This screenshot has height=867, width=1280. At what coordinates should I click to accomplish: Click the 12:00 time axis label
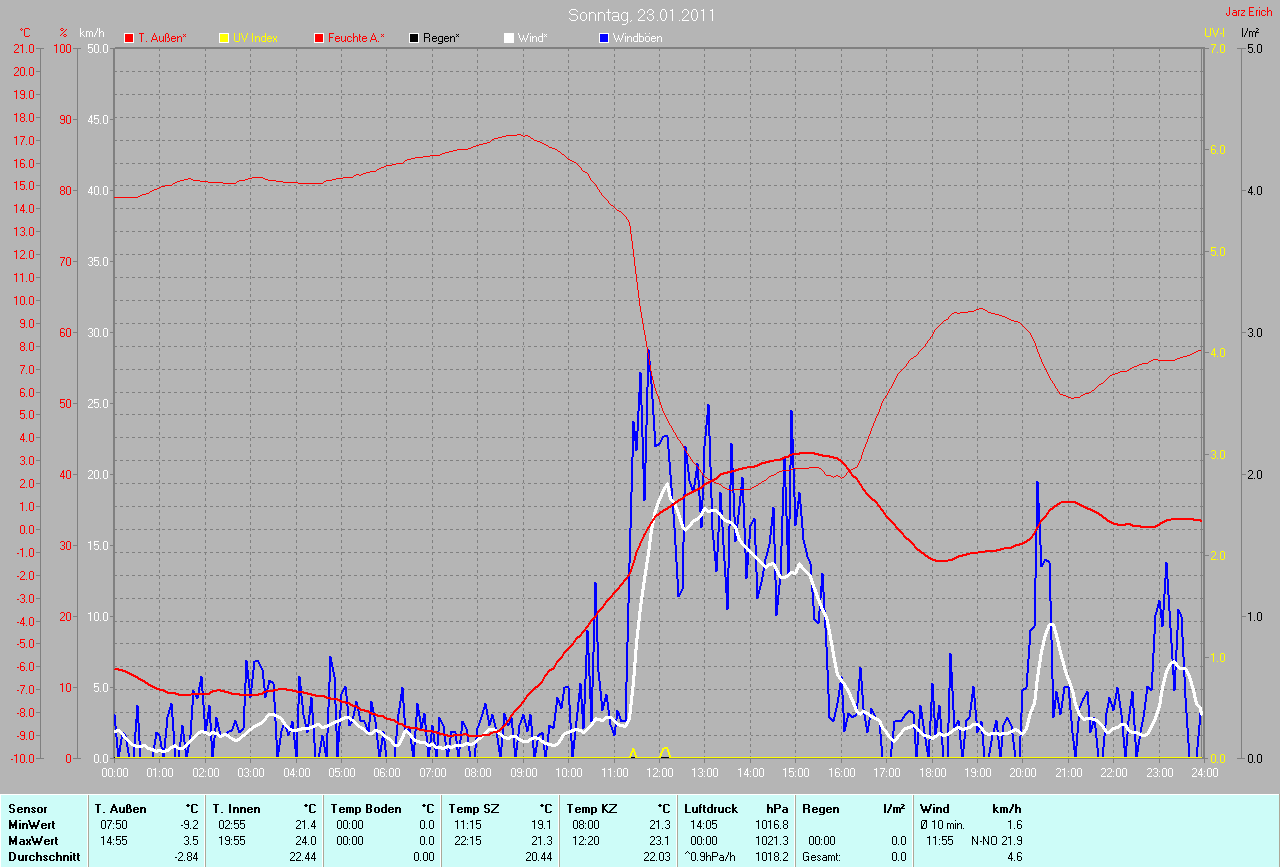[659, 773]
